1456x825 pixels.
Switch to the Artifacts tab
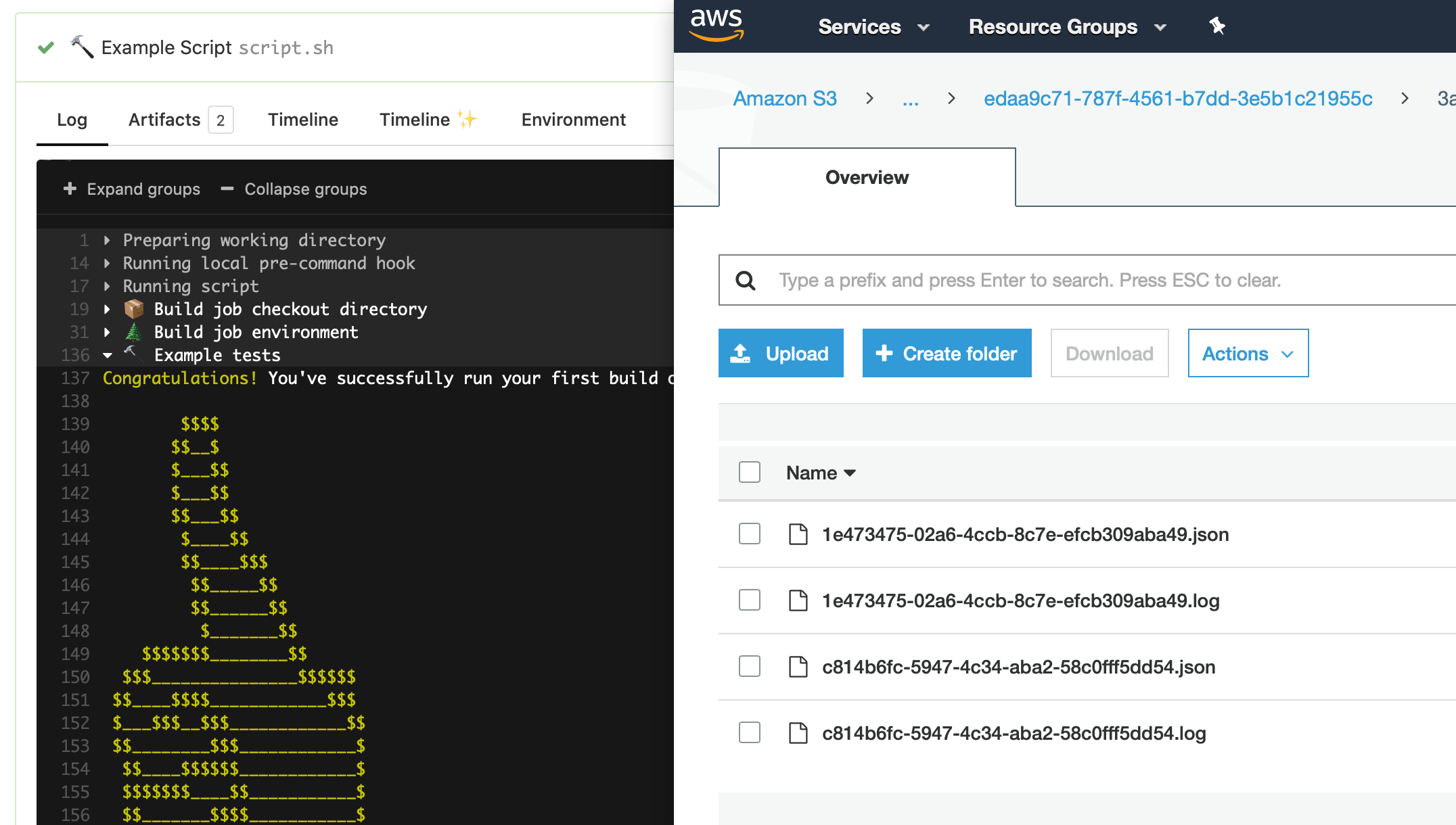[x=164, y=120]
